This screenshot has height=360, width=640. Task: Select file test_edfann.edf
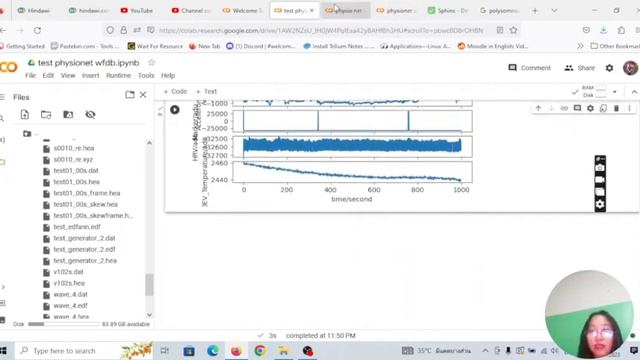click(77, 227)
